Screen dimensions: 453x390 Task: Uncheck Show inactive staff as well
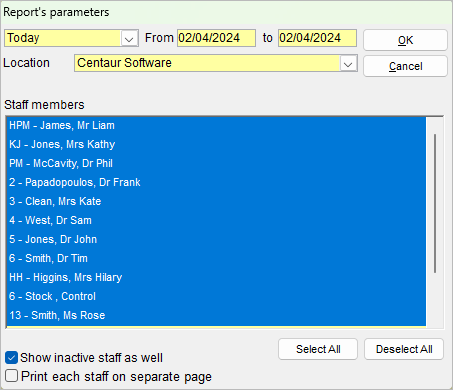(x=11, y=358)
